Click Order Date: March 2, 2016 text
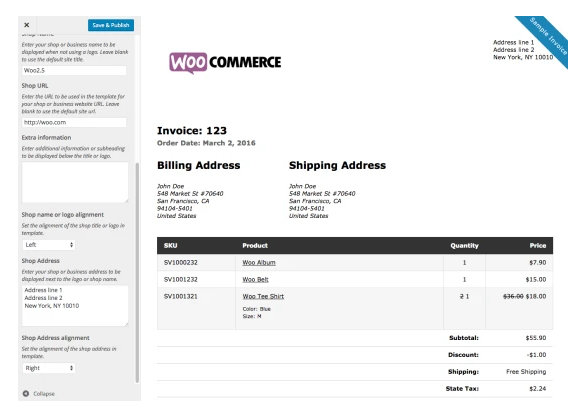 206,143
